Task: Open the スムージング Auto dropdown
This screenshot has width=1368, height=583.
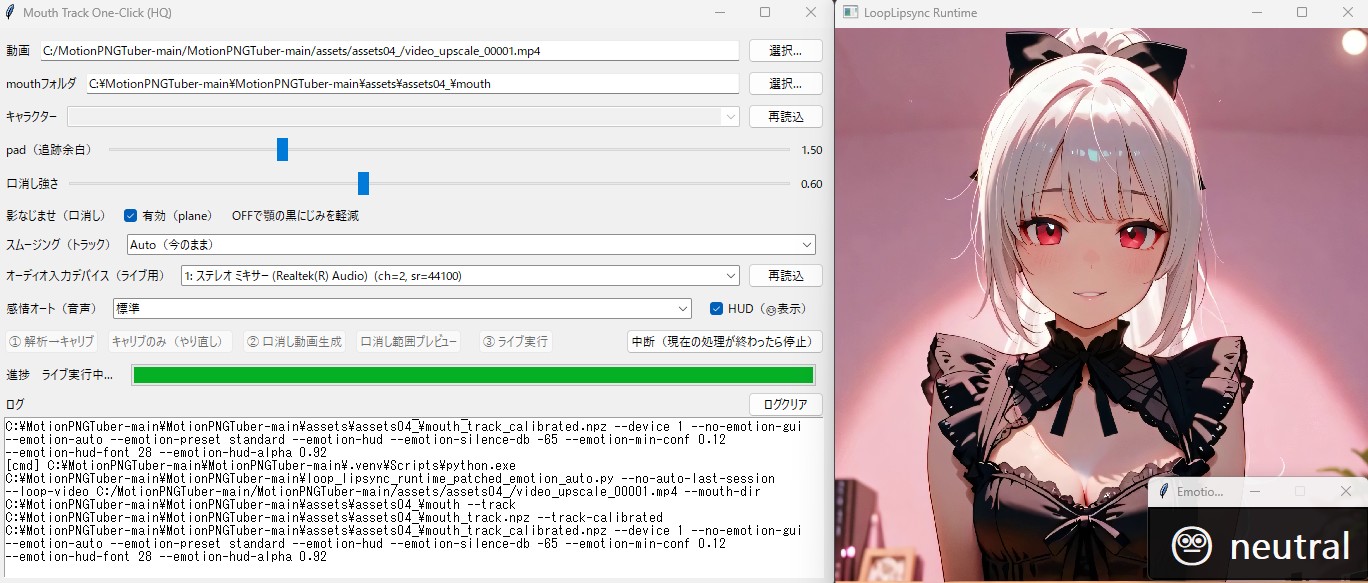Action: click(x=806, y=245)
